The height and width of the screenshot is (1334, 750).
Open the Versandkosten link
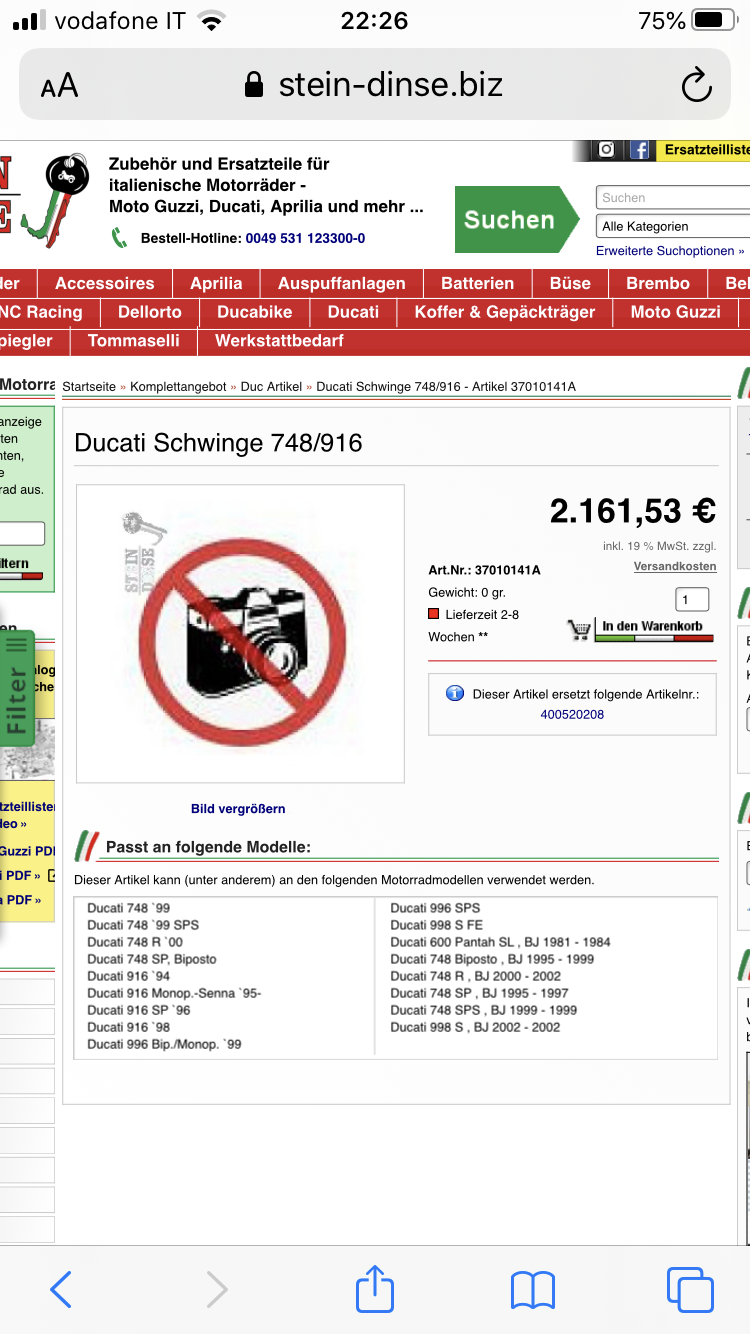pos(675,566)
